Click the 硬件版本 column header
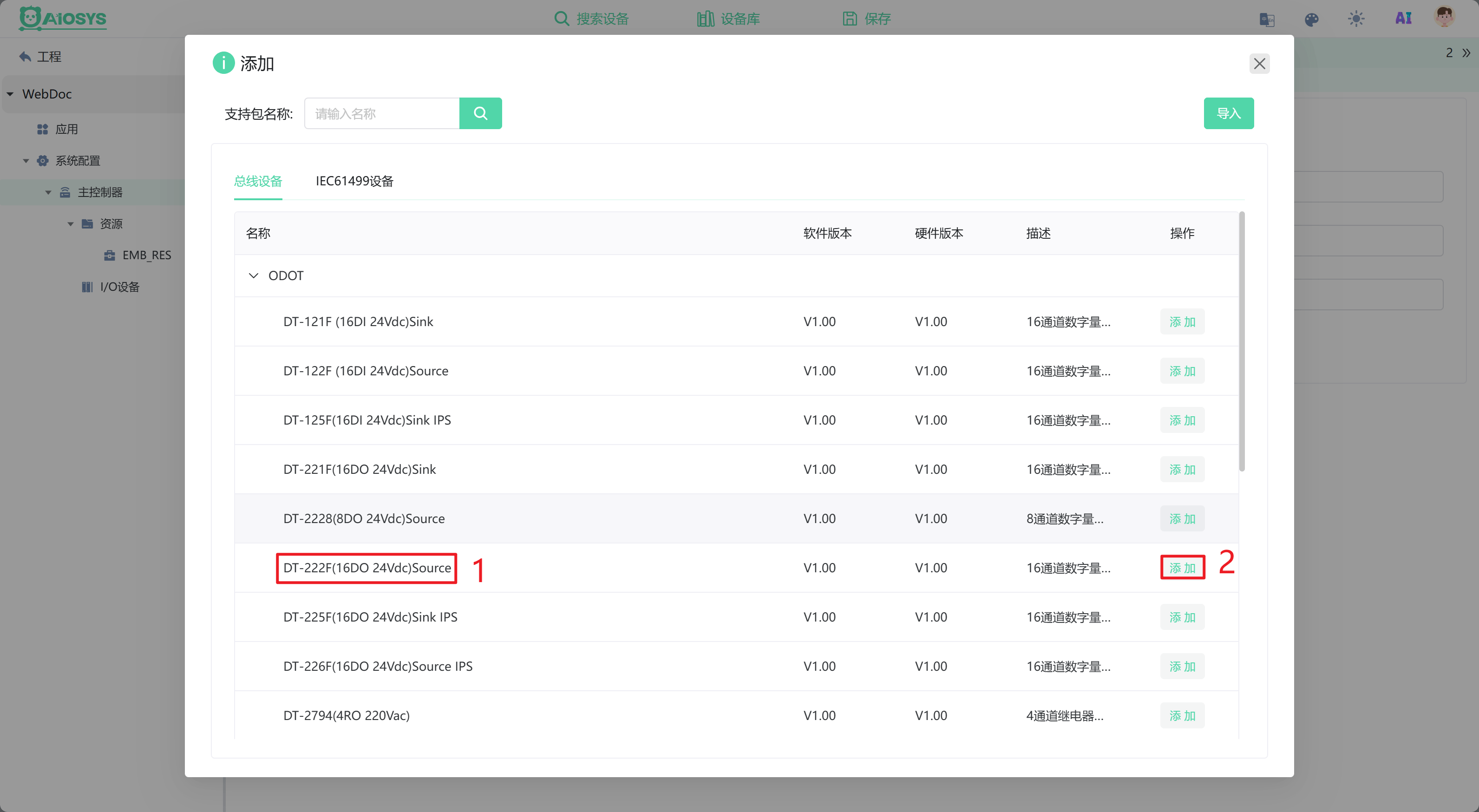The width and height of the screenshot is (1479, 812). coord(939,233)
